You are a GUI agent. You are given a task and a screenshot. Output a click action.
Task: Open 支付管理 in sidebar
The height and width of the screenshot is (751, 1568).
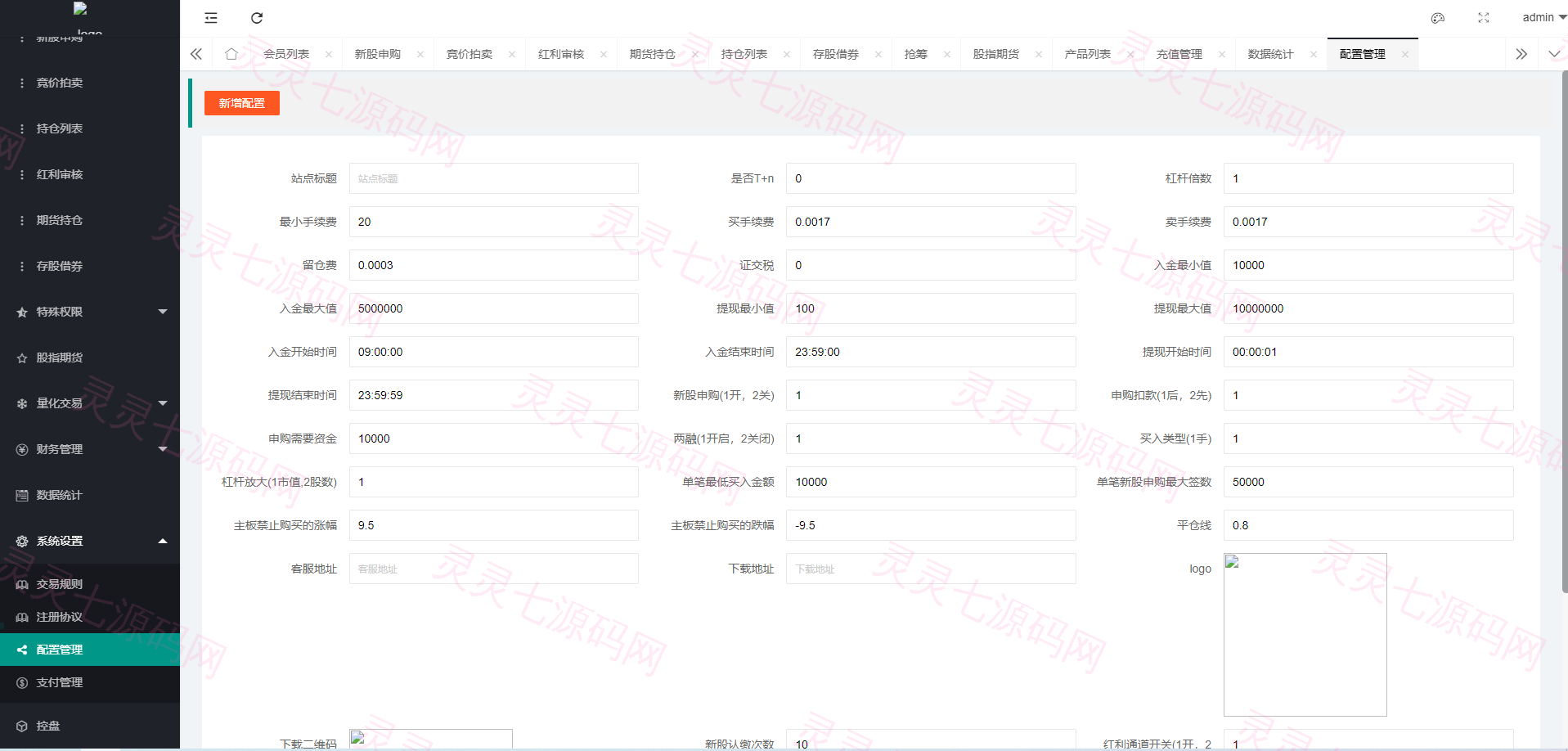pyautogui.click(x=90, y=682)
